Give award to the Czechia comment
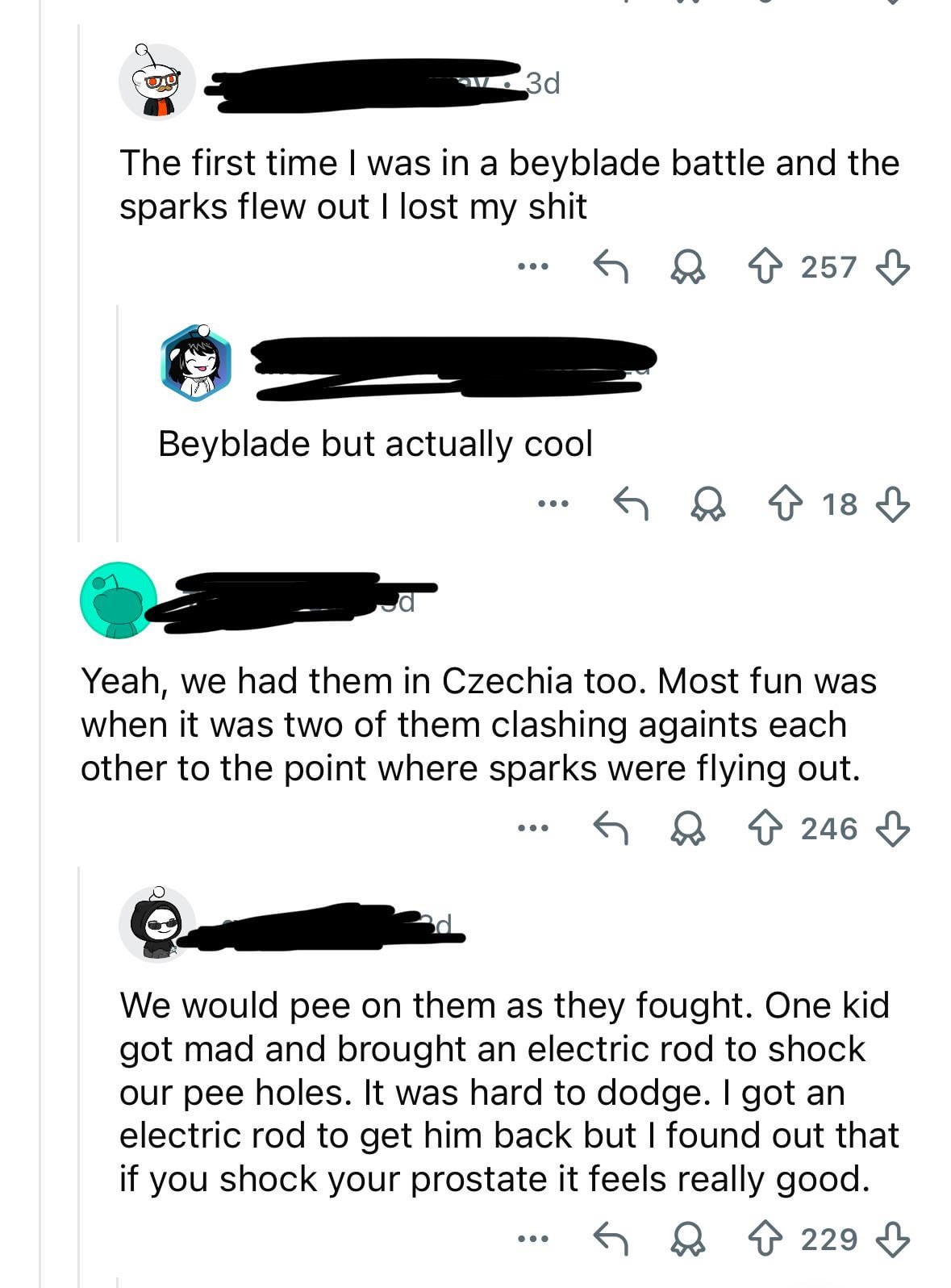Viewport: 951px width, 1288px height. [x=688, y=828]
